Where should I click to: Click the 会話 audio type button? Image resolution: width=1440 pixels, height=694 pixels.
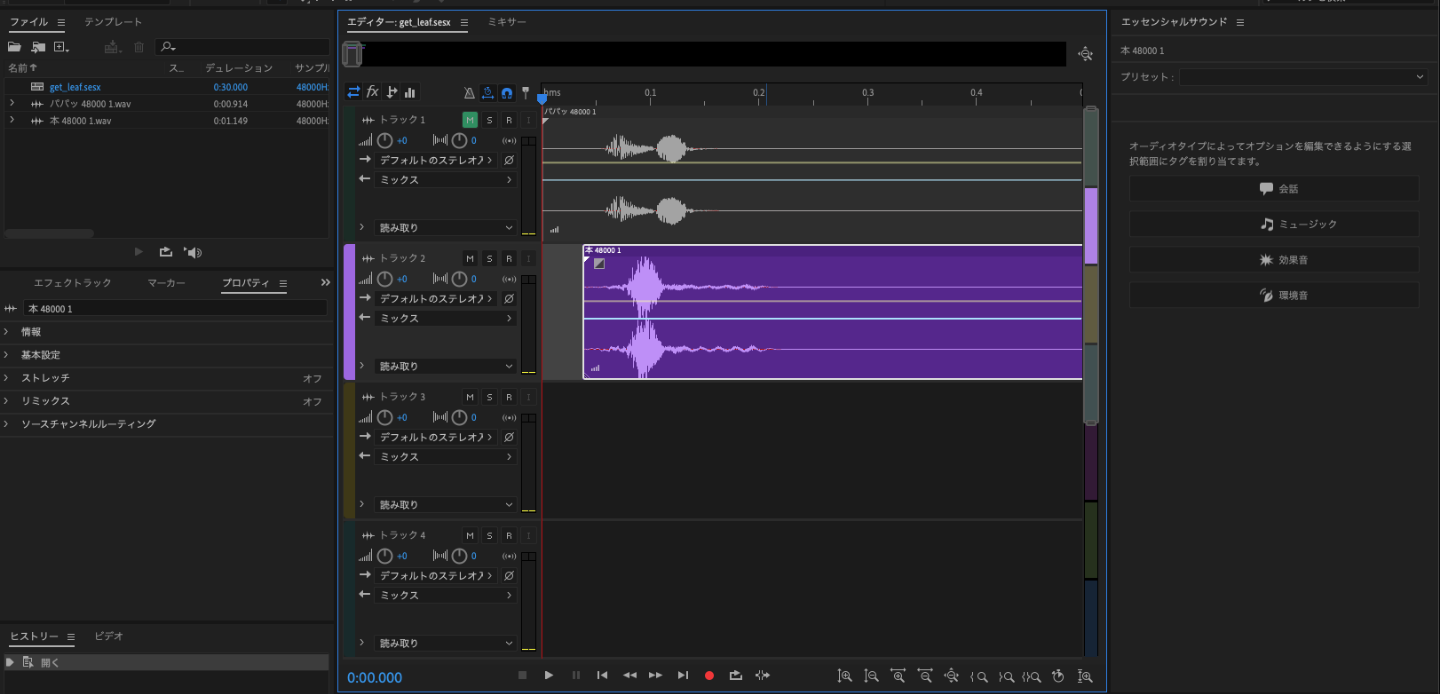(1274, 189)
